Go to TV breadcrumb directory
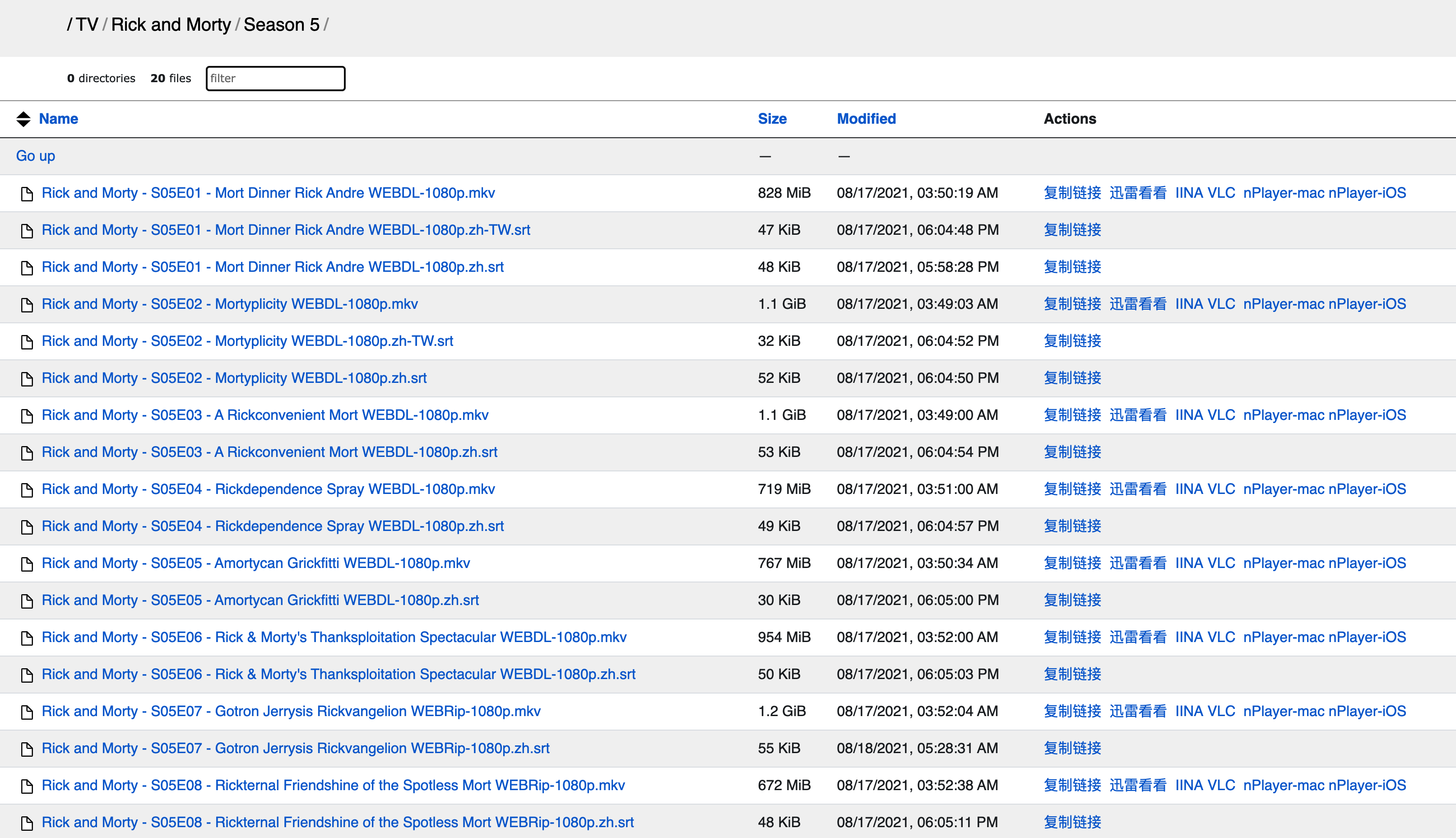 click(87, 25)
